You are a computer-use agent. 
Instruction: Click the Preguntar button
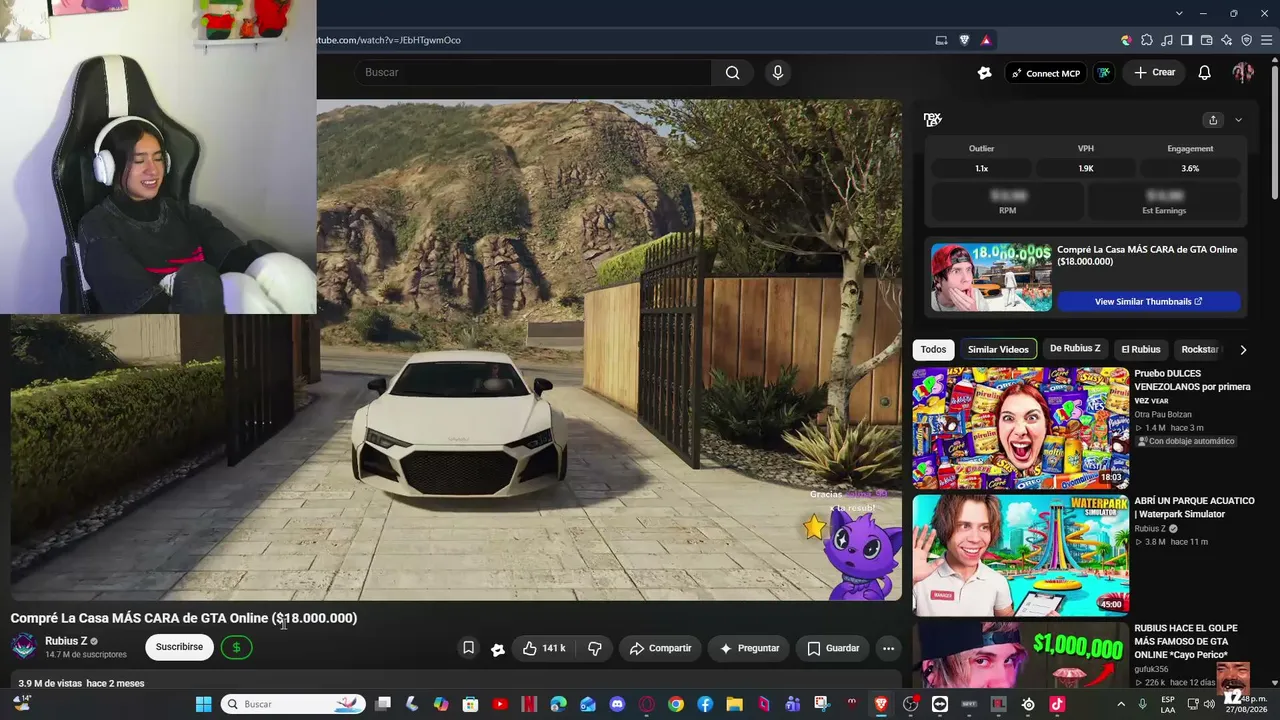[x=749, y=648]
